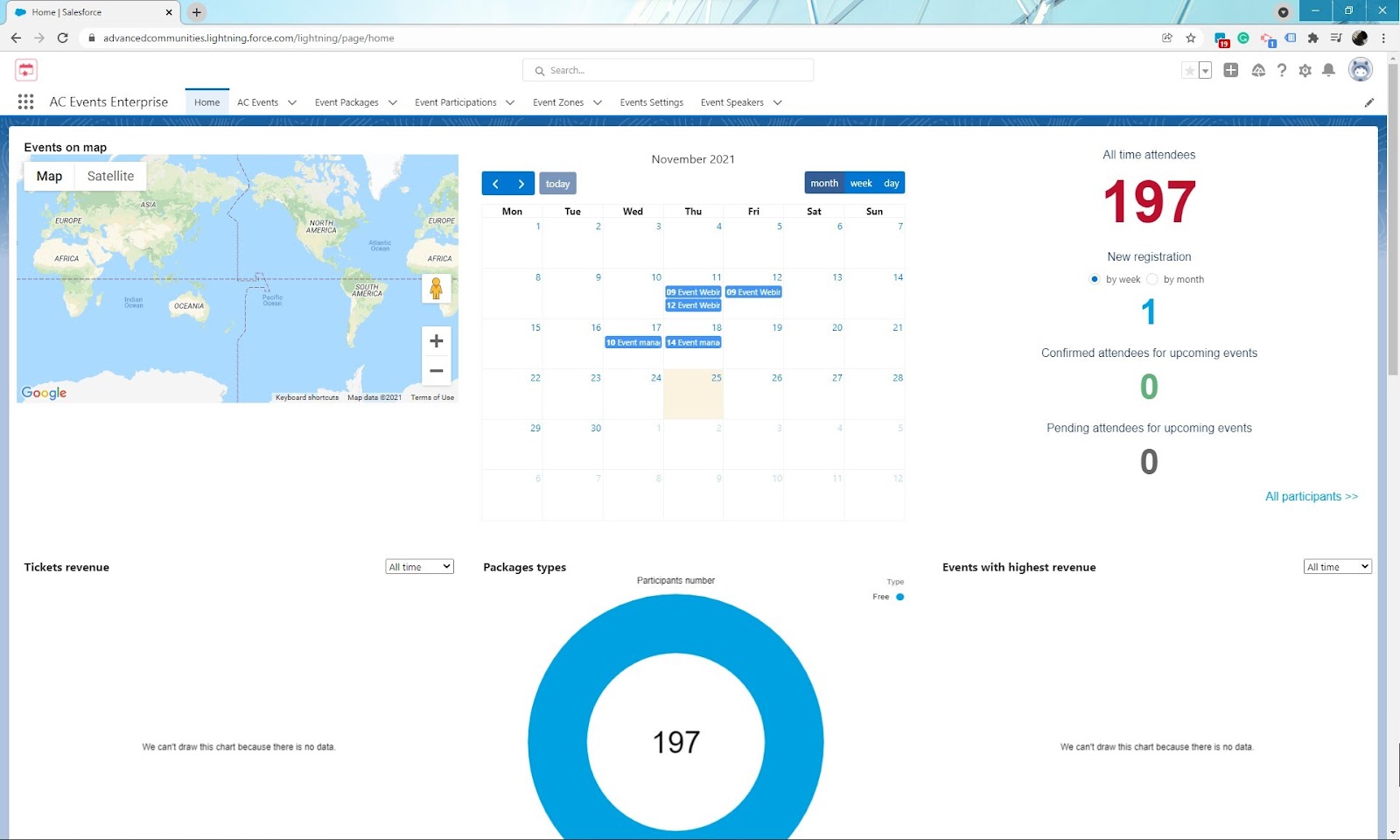
Task: Open the user profile avatar
Action: point(1361,70)
